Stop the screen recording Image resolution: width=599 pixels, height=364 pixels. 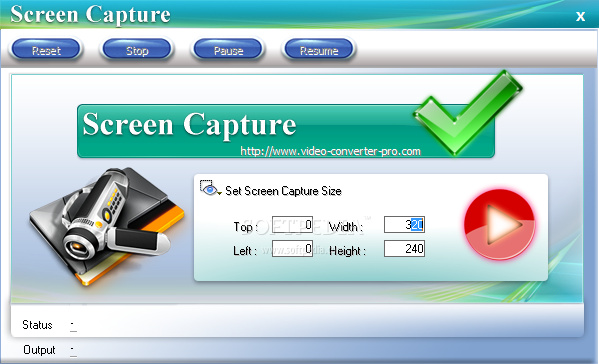pos(137,50)
